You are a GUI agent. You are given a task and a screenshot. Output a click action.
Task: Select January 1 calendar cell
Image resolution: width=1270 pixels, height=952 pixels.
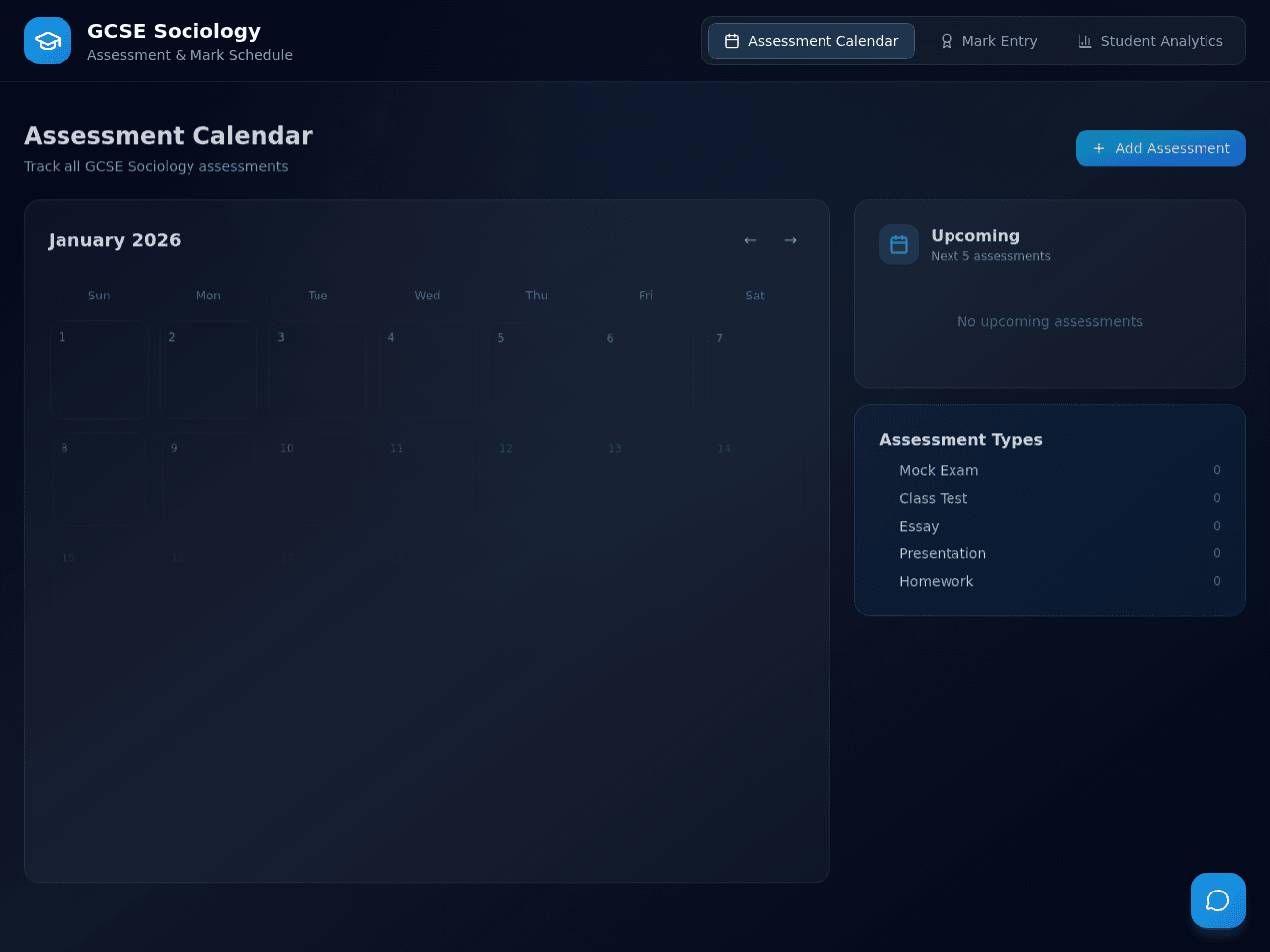[x=99, y=370]
